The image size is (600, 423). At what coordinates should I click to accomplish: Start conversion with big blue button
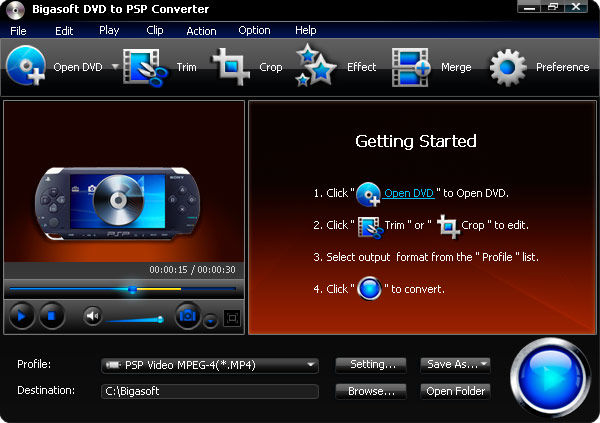[x=550, y=377]
